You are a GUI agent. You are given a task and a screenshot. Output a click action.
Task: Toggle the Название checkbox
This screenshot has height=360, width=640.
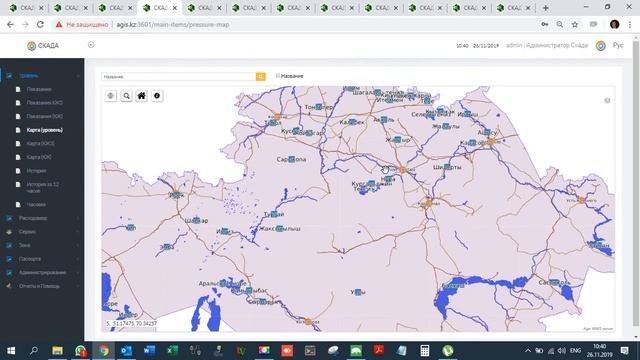coord(278,76)
